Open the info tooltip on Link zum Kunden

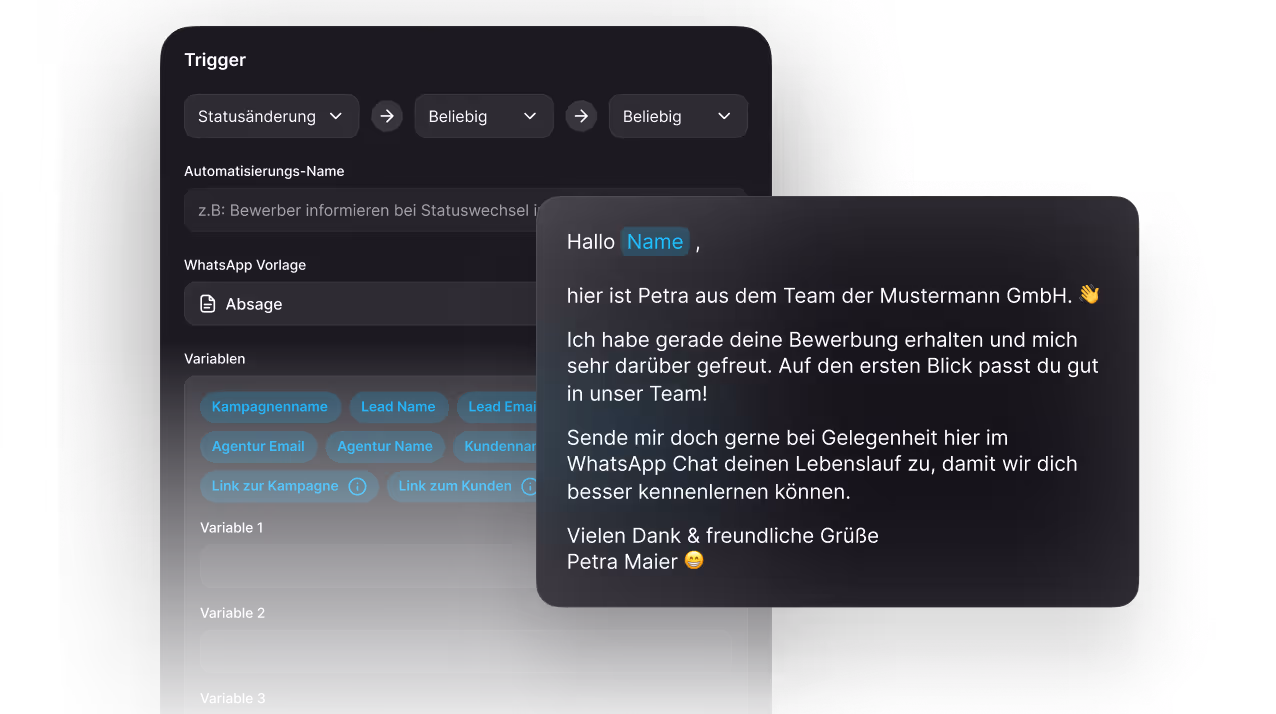pos(531,486)
